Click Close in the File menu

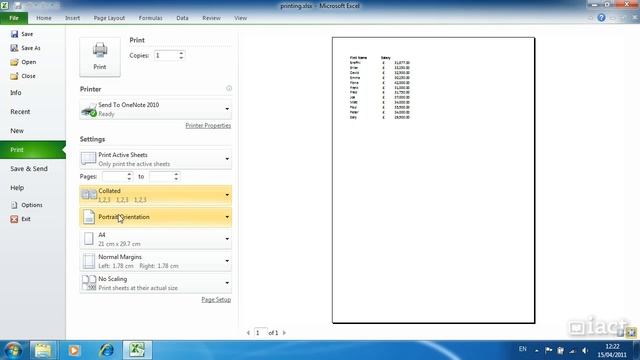[24, 76]
